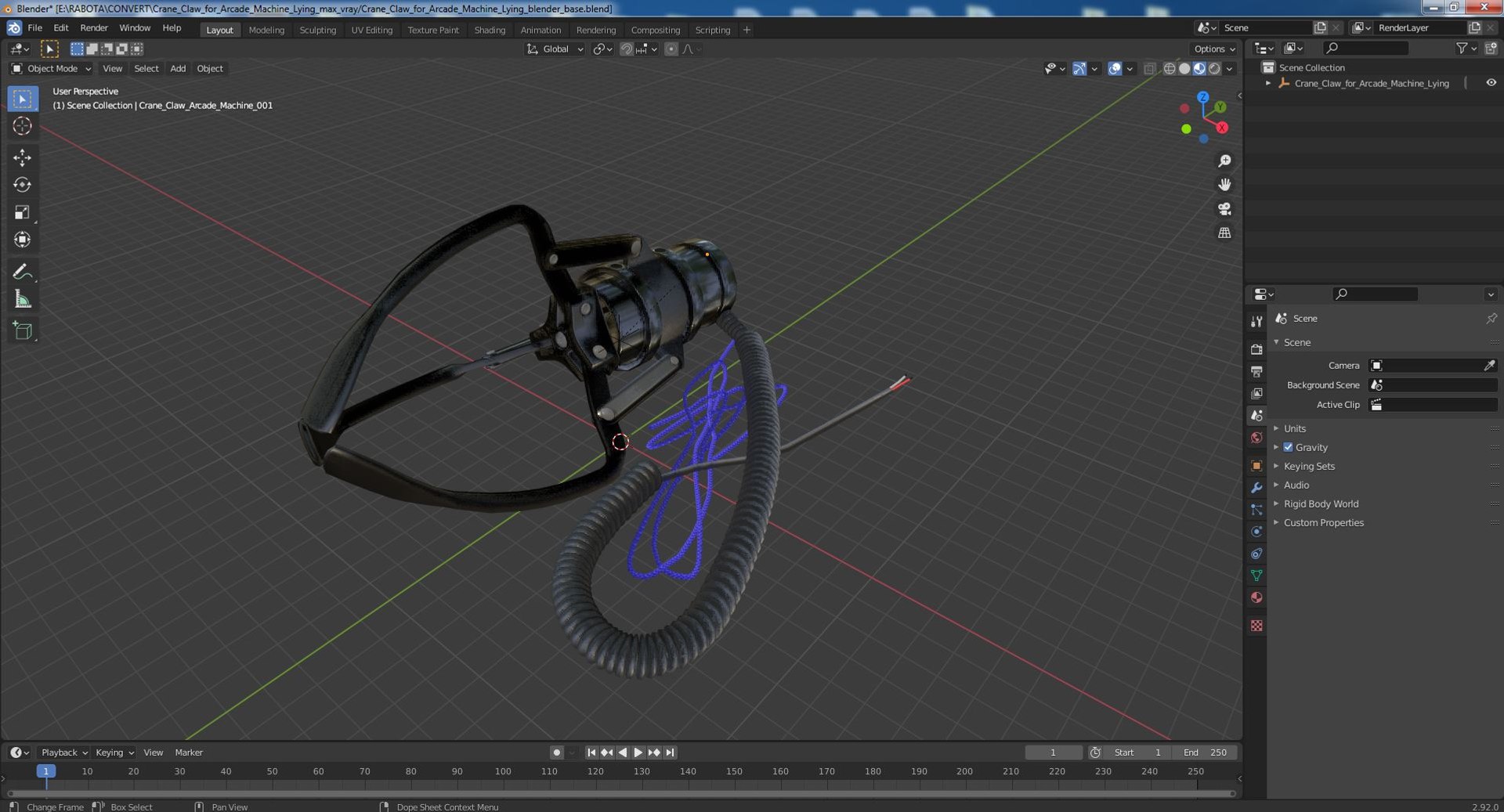Screen dimensions: 1504x812
Task: Open the File menu
Action: click(x=35, y=28)
